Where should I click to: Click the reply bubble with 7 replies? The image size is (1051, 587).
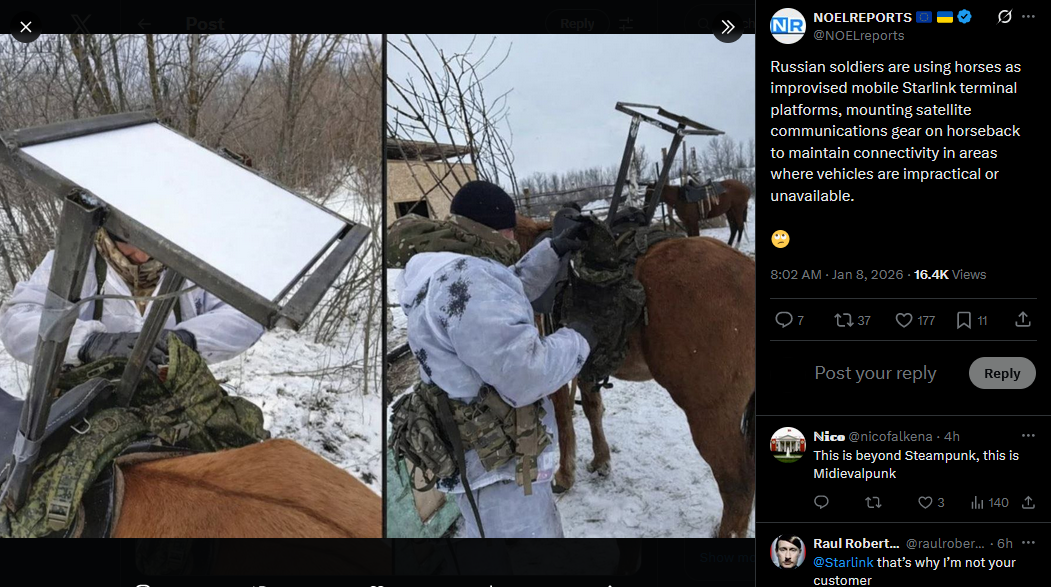click(x=789, y=320)
